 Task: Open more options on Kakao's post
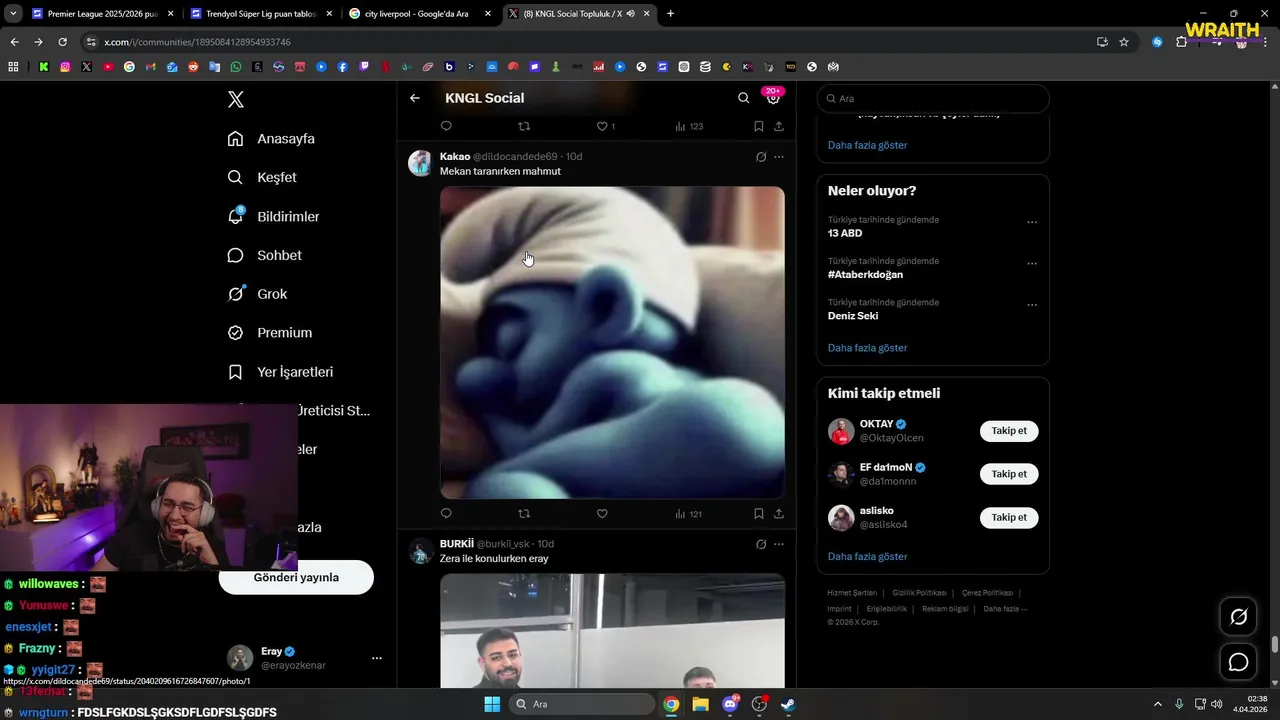(779, 157)
